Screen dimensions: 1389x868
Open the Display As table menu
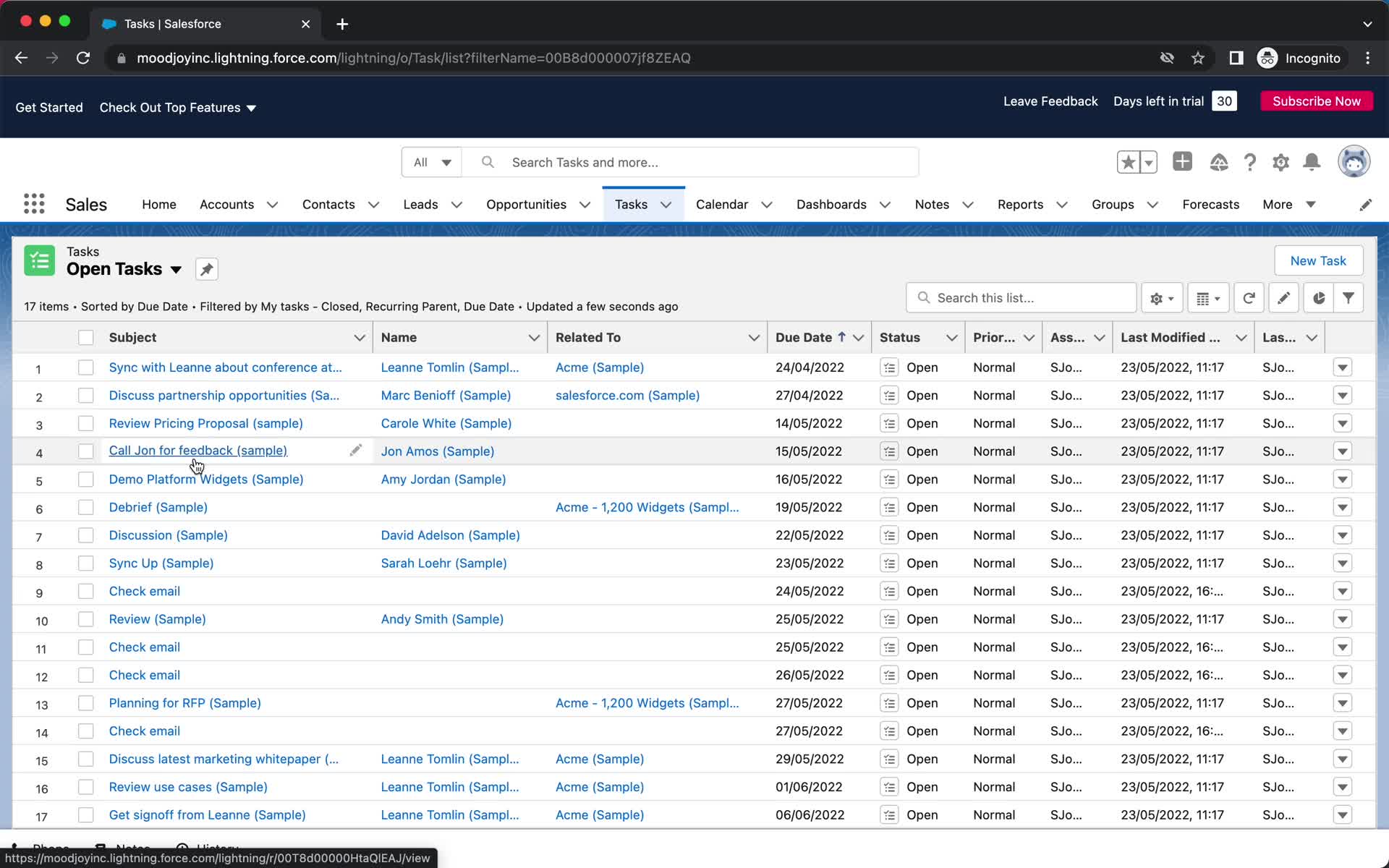(x=1208, y=298)
